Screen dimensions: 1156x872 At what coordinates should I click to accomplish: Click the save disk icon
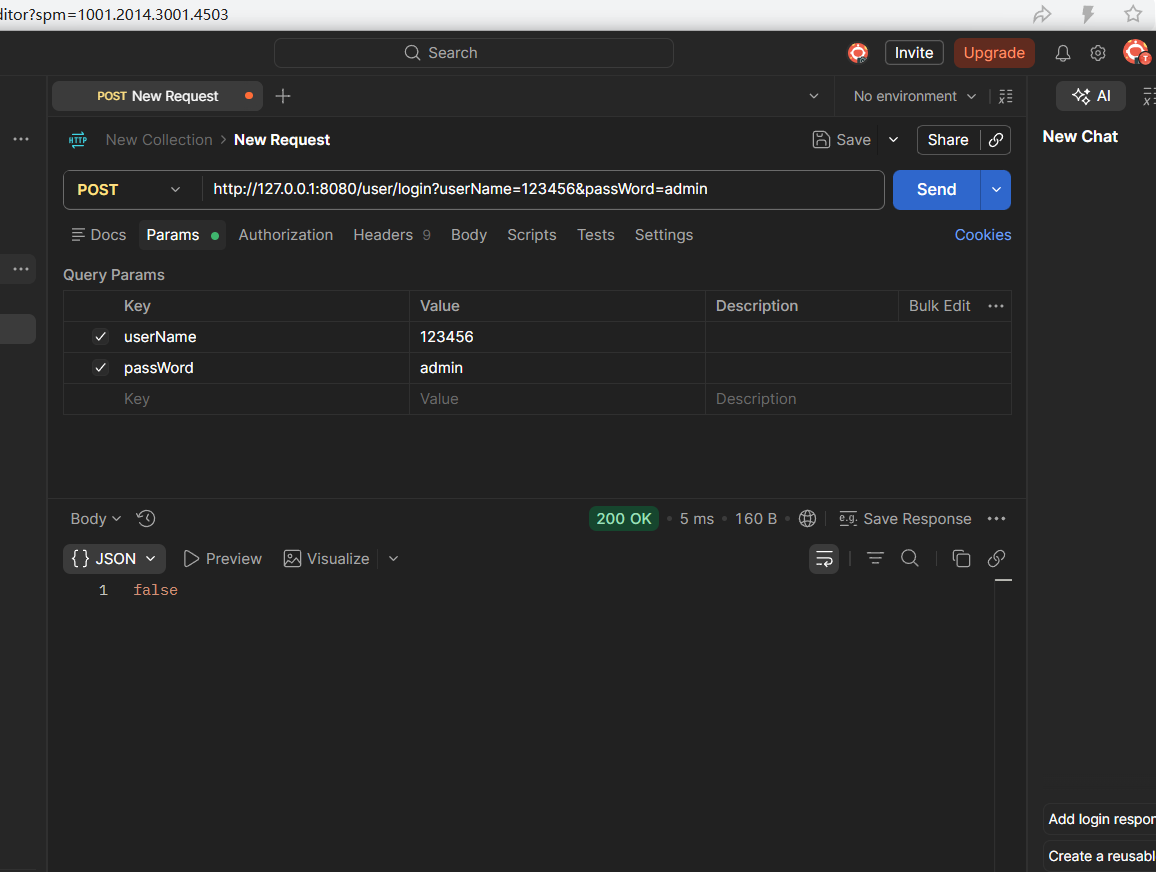[821, 140]
